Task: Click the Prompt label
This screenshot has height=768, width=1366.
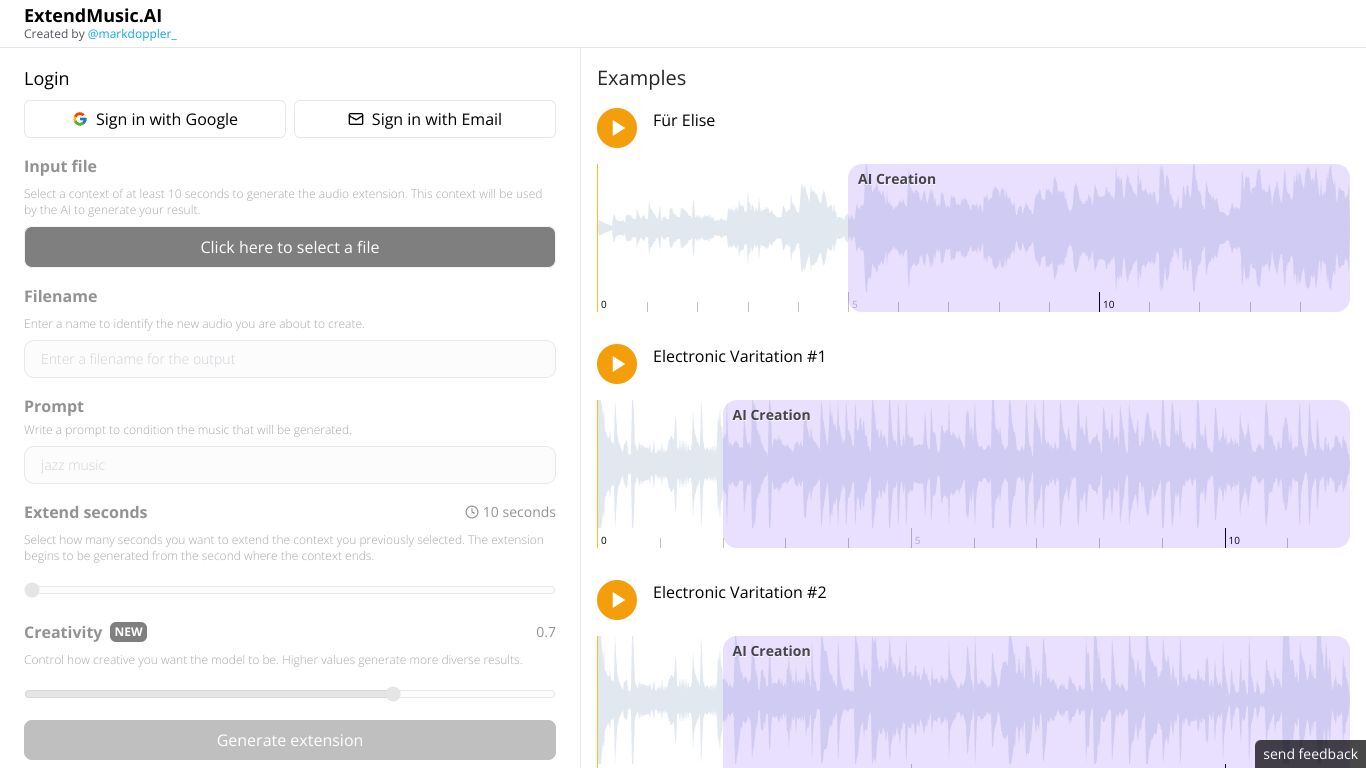Action: 54,406
